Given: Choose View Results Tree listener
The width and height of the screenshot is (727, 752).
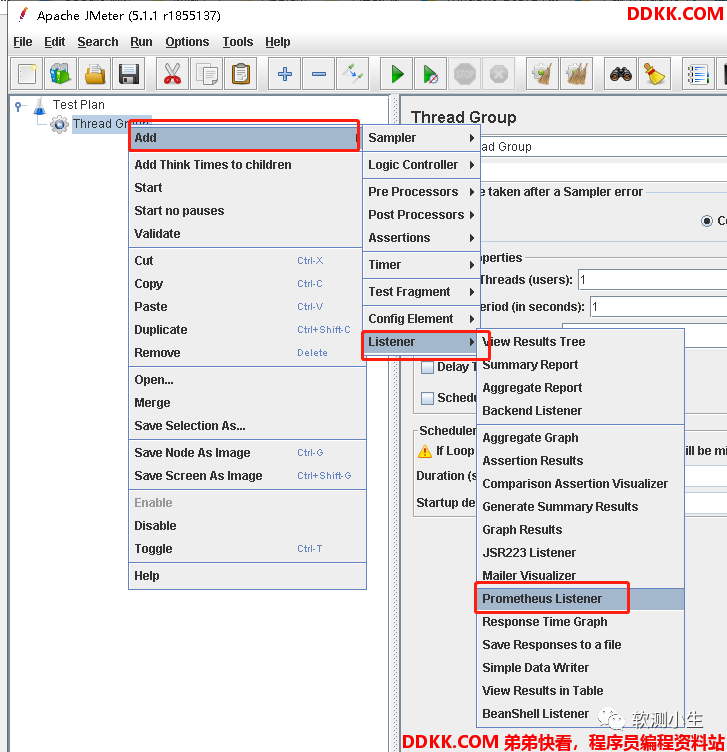Looking at the screenshot, I should pyautogui.click(x=580, y=341).
